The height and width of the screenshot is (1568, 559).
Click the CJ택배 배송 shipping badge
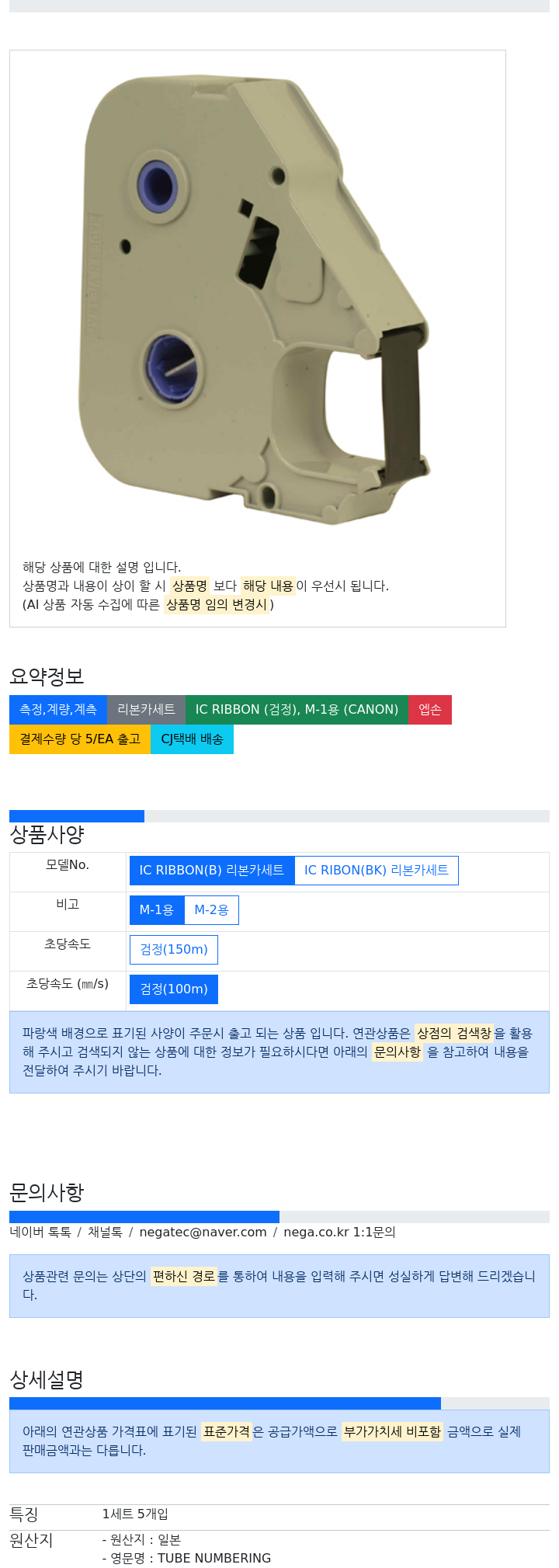[192, 739]
